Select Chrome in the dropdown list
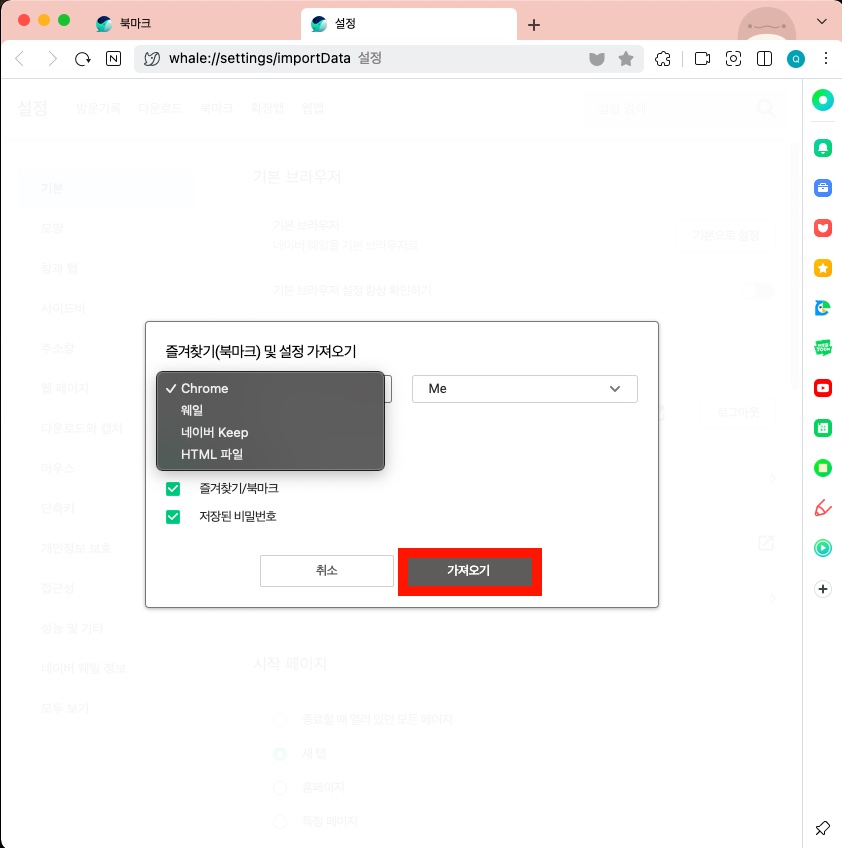 click(x=270, y=388)
